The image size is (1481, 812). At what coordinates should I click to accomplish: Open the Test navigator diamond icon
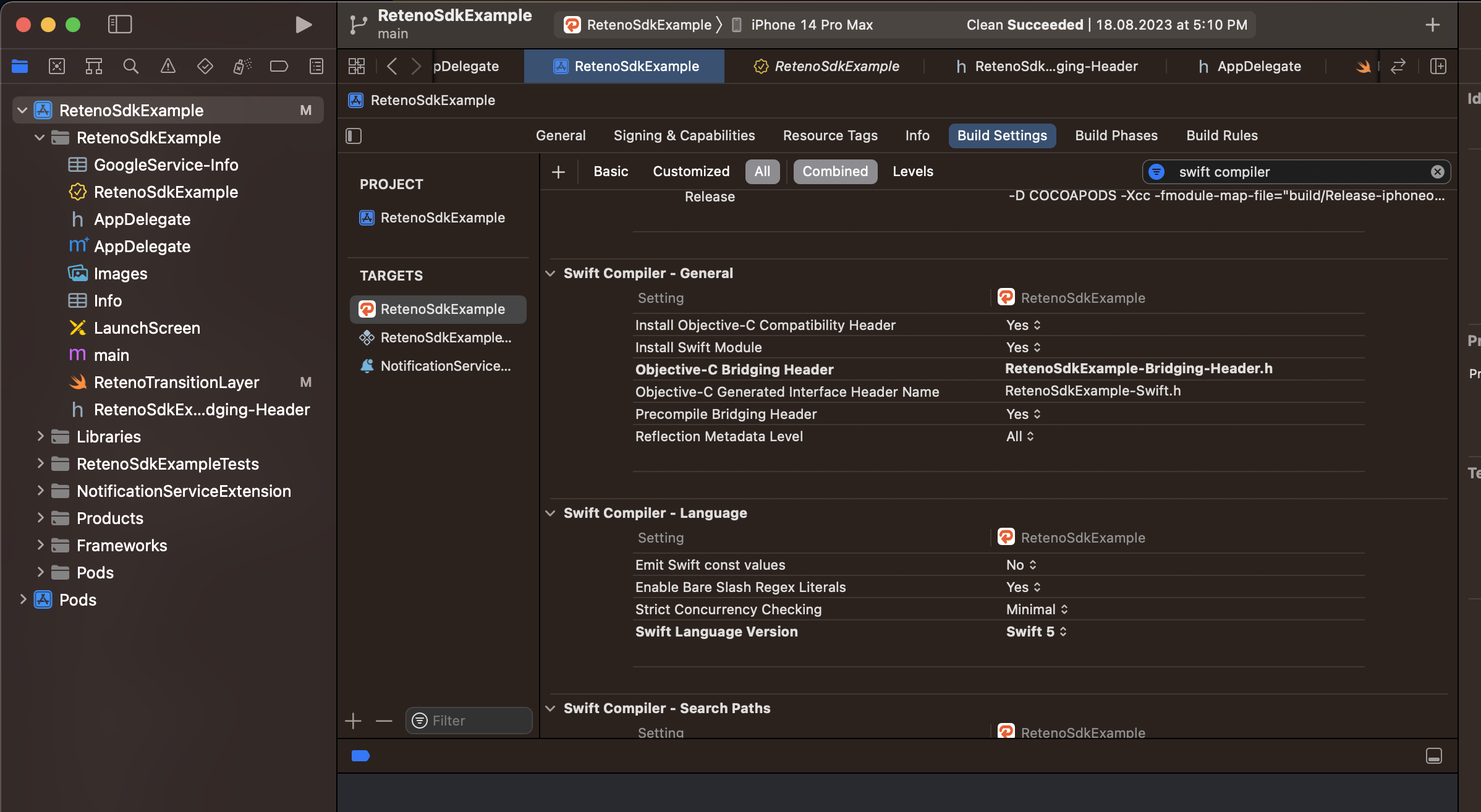[205, 66]
